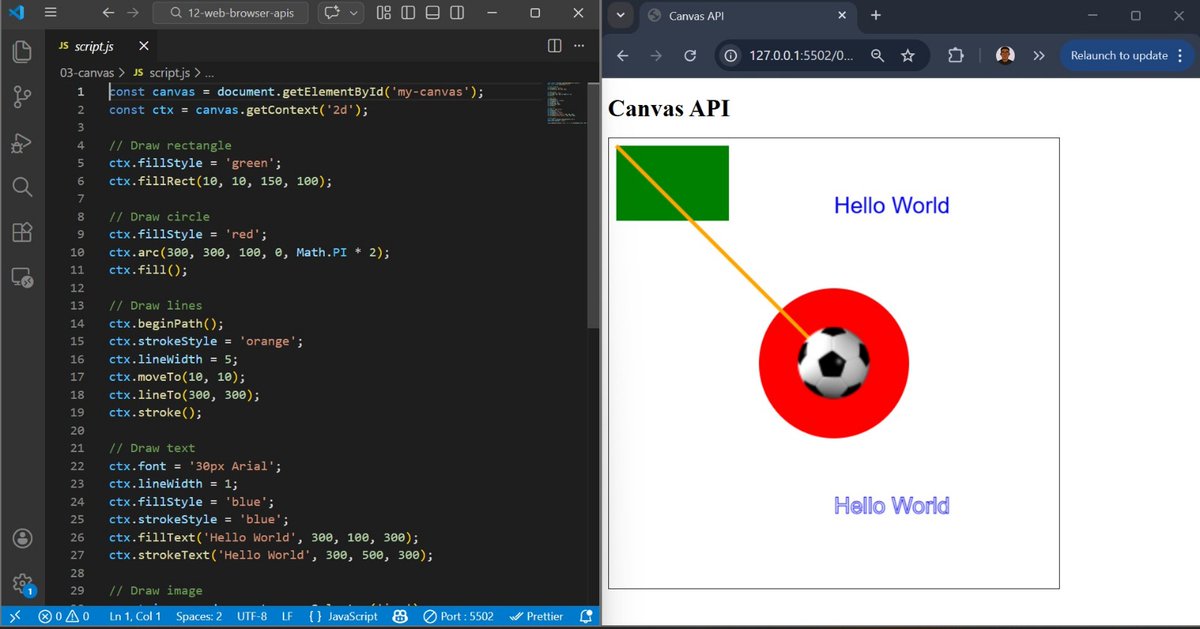Open Customize Layout in VS Code
Image resolution: width=1200 pixels, height=629 pixels.
[x=384, y=13]
